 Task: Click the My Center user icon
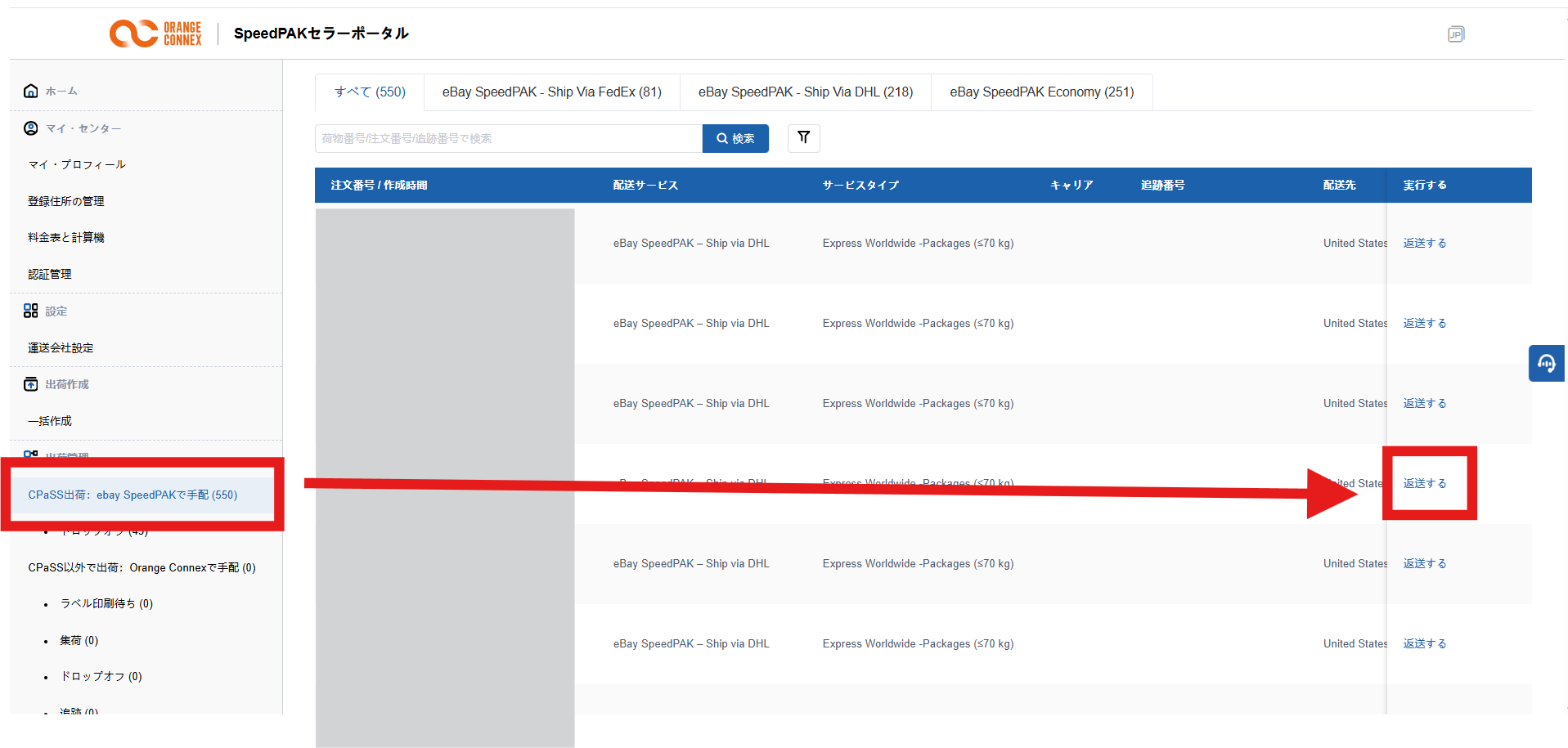[31, 128]
